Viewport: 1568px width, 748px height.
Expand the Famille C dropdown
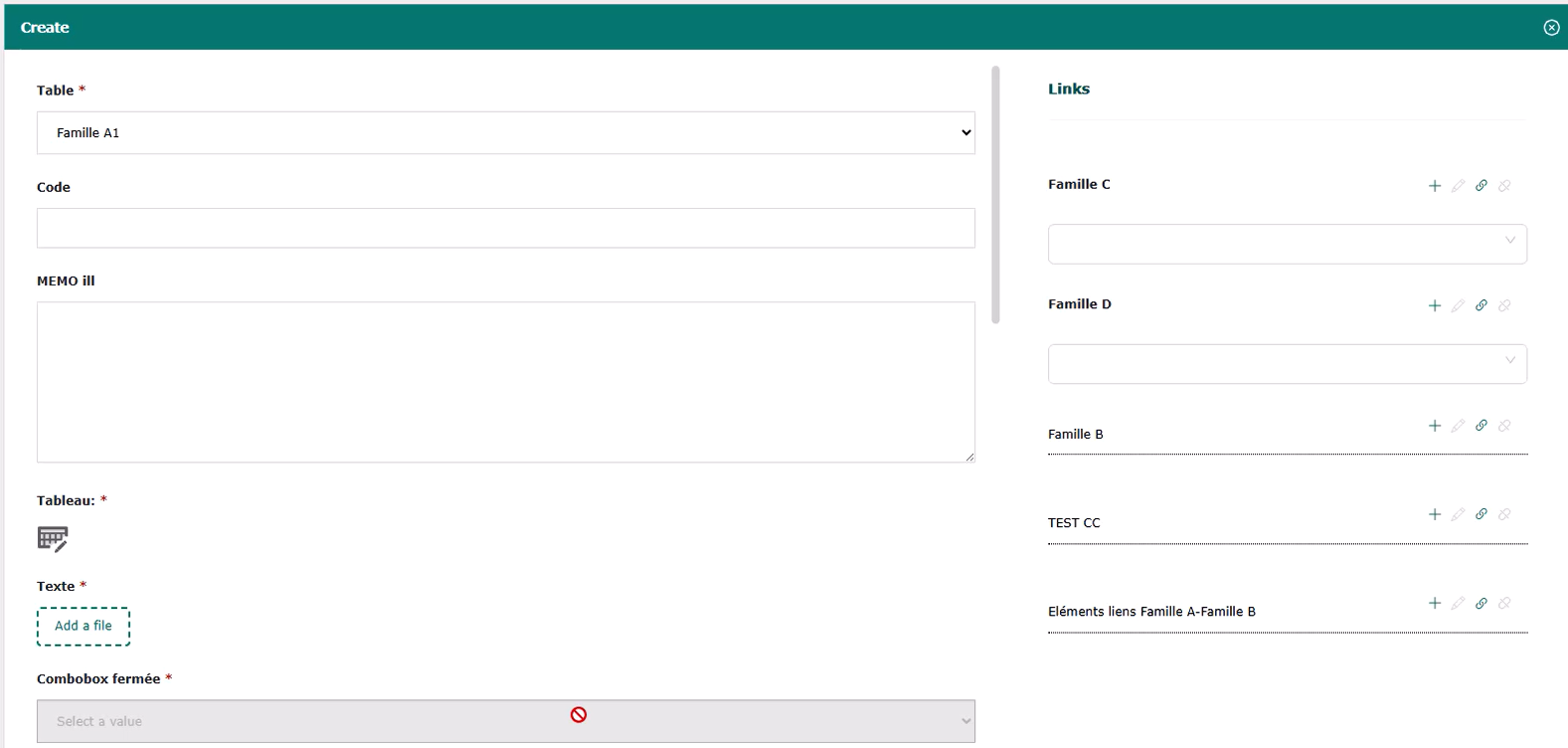pos(1287,244)
